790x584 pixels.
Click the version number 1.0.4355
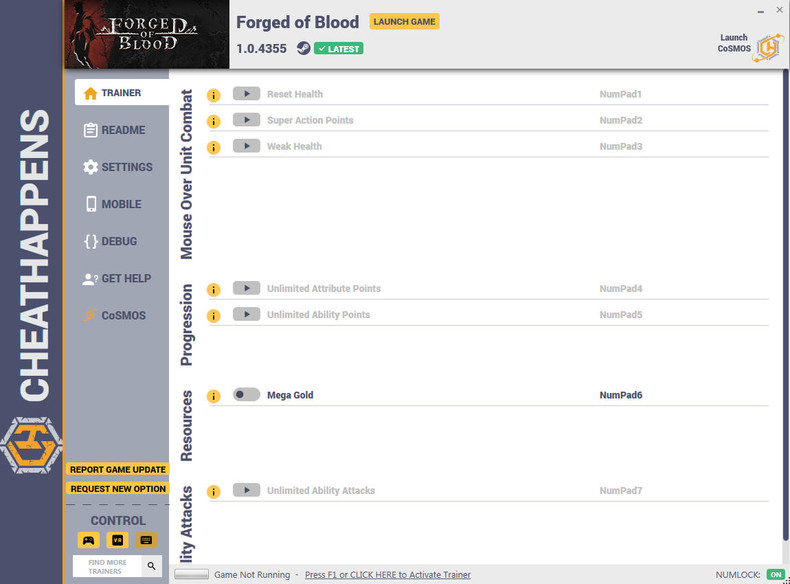point(261,49)
